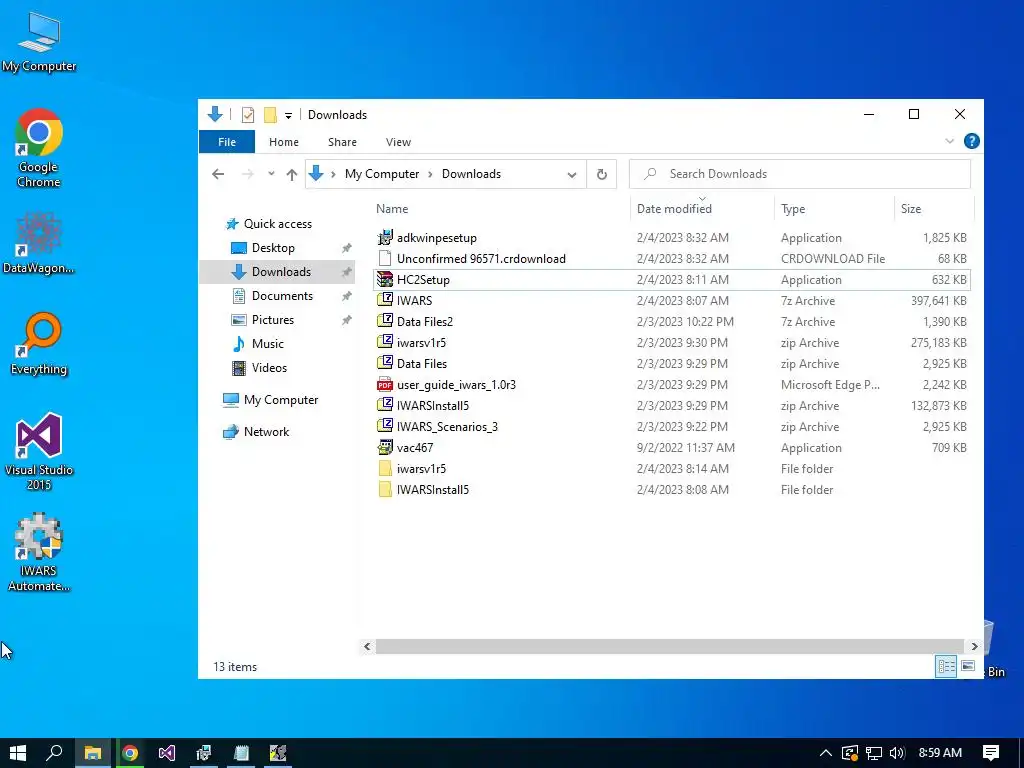Open the Windows Start menu
1024x768 pixels.
(x=18, y=753)
